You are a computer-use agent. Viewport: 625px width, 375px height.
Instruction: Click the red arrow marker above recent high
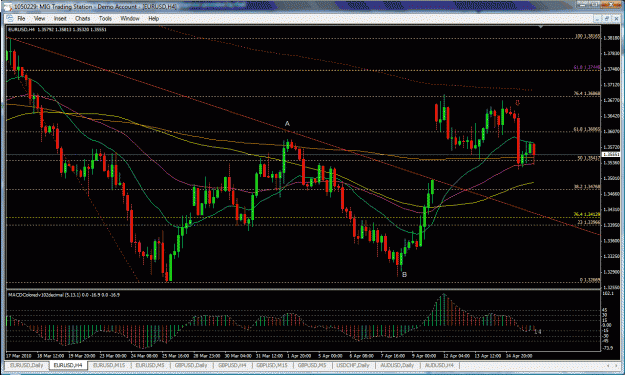517,103
